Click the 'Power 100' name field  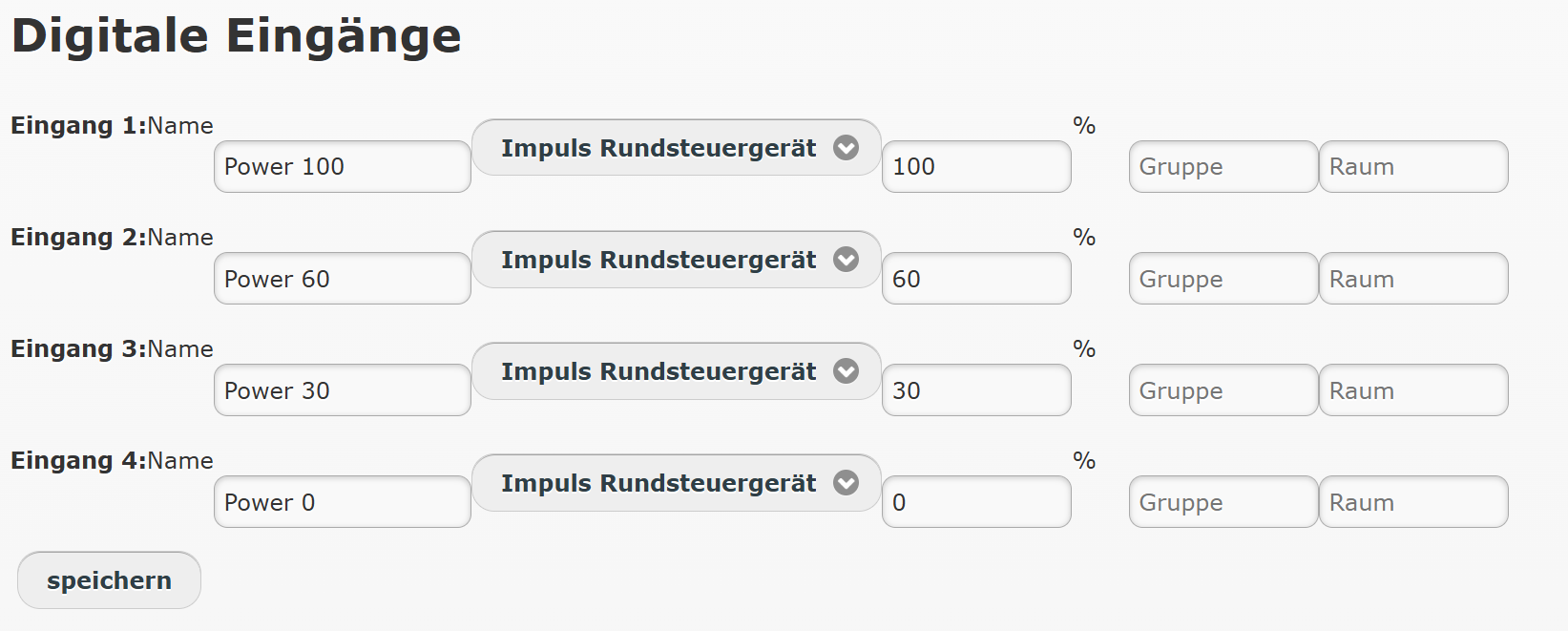(x=342, y=167)
